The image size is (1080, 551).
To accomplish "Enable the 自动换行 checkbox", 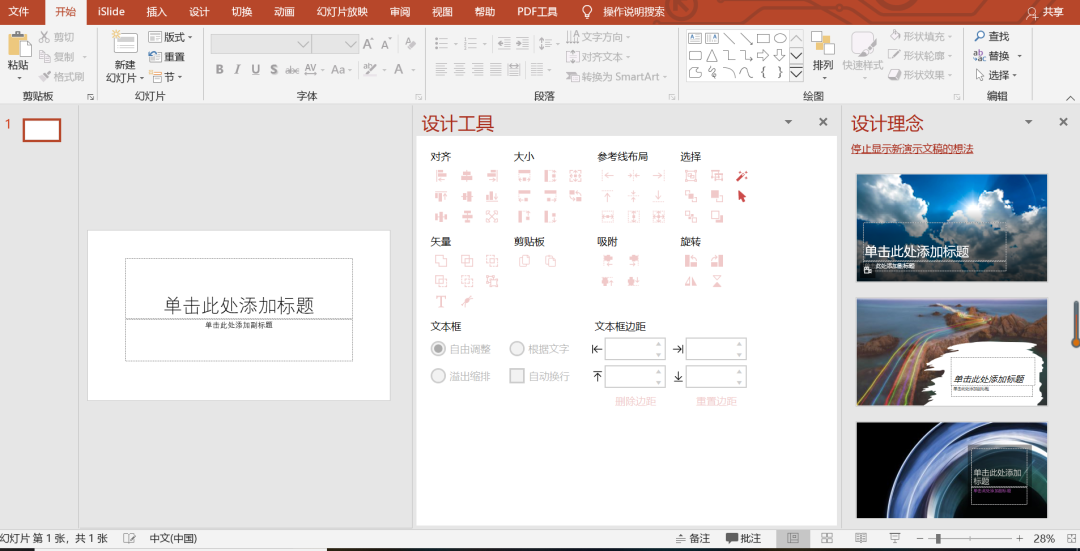I will [x=517, y=376].
